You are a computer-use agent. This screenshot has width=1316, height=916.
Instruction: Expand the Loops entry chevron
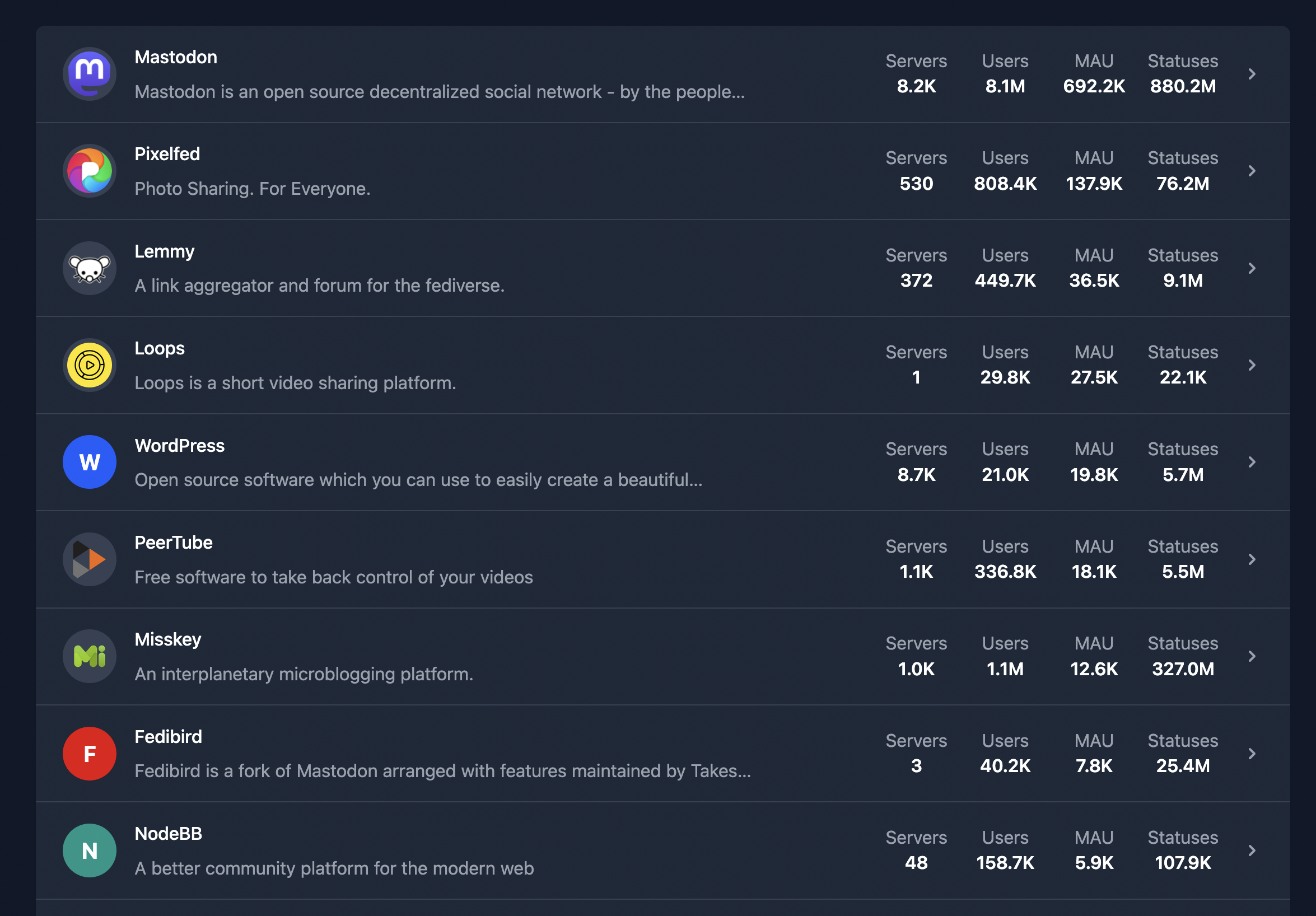click(1252, 365)
